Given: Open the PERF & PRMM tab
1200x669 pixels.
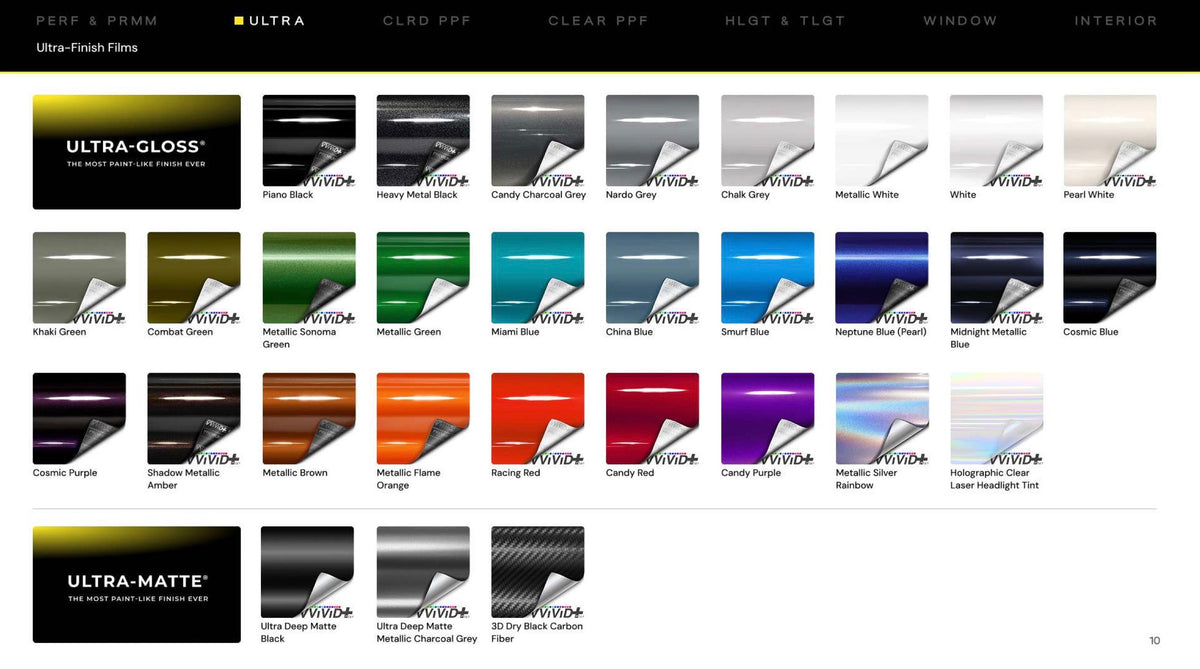Looking at the screenshot, I should (x=97, y=21).
